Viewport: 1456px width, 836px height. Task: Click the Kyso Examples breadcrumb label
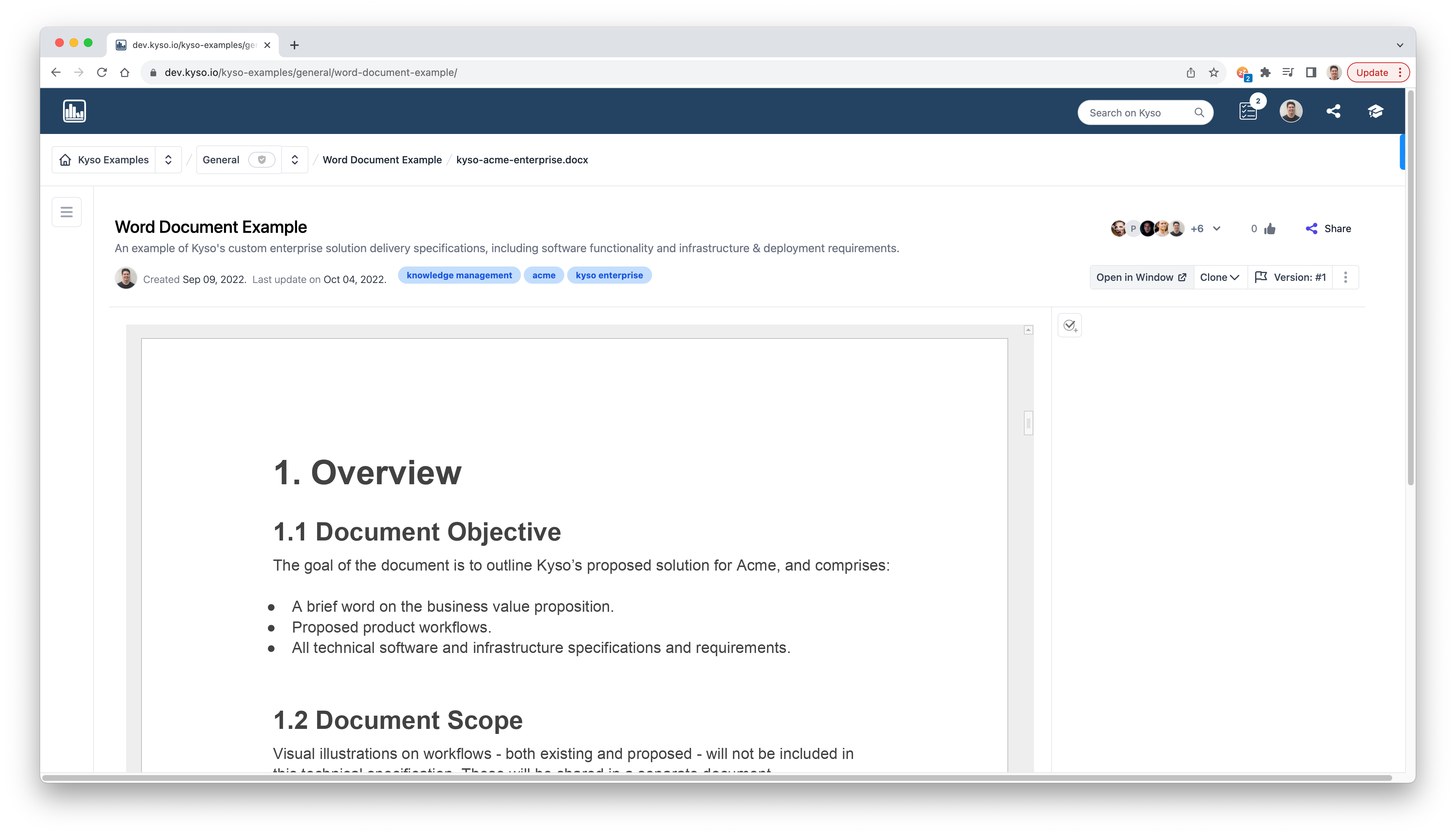click(x=113, y=160)
